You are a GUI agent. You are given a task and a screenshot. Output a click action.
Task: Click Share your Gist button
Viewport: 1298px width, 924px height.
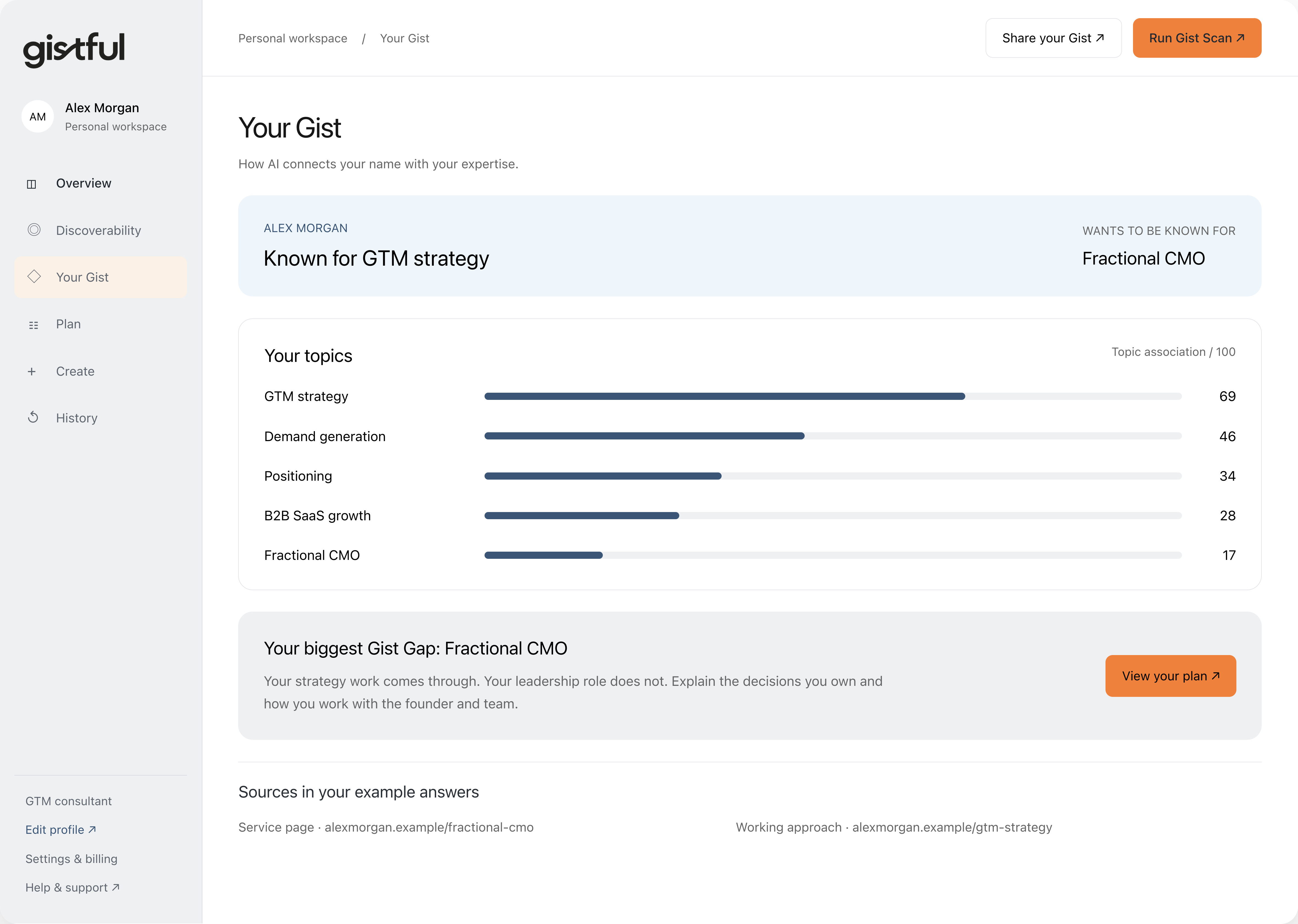(1054, 38)
